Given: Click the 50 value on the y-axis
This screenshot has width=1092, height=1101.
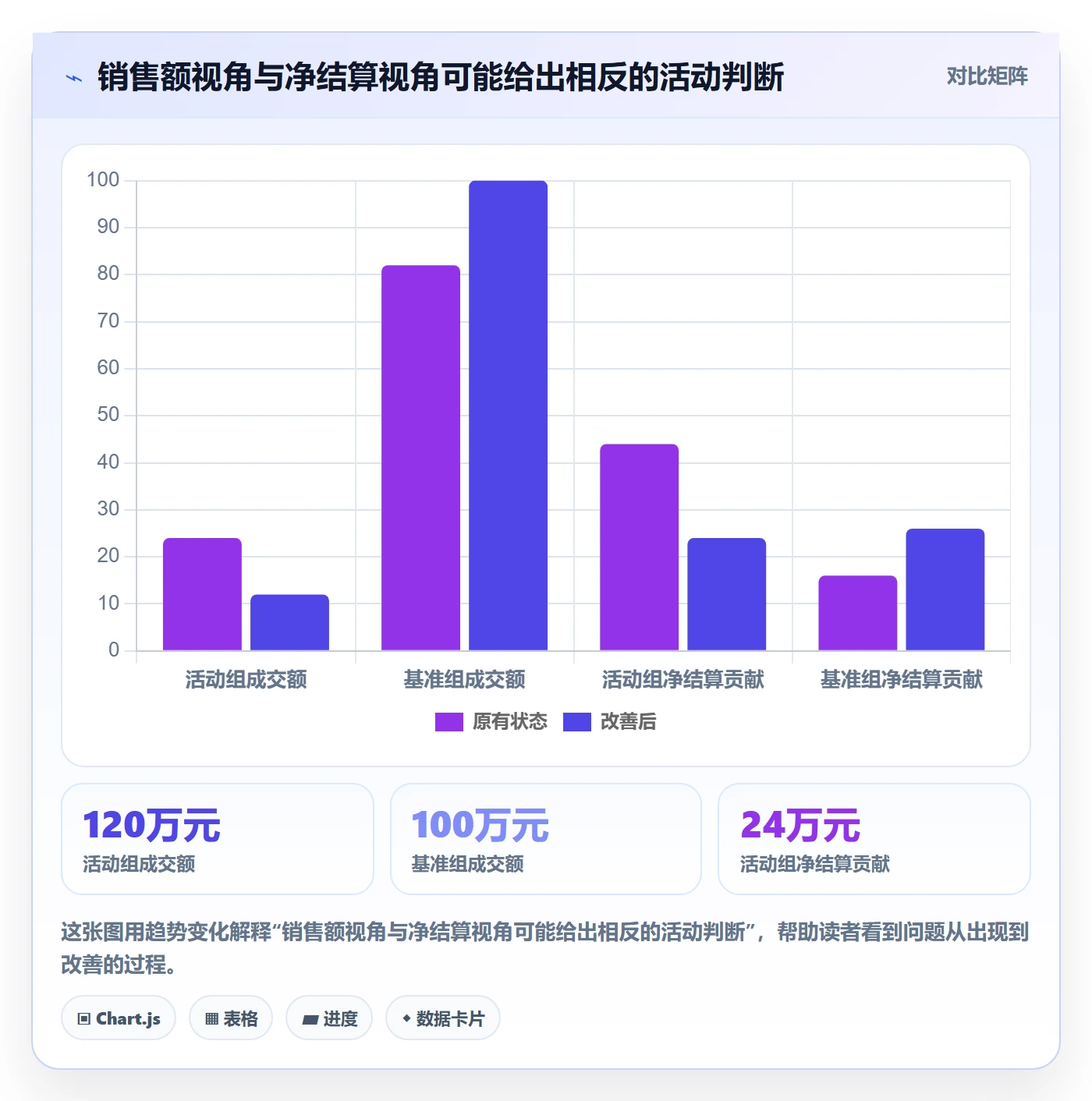Looking at the screenshot, I should click(108, 415).
